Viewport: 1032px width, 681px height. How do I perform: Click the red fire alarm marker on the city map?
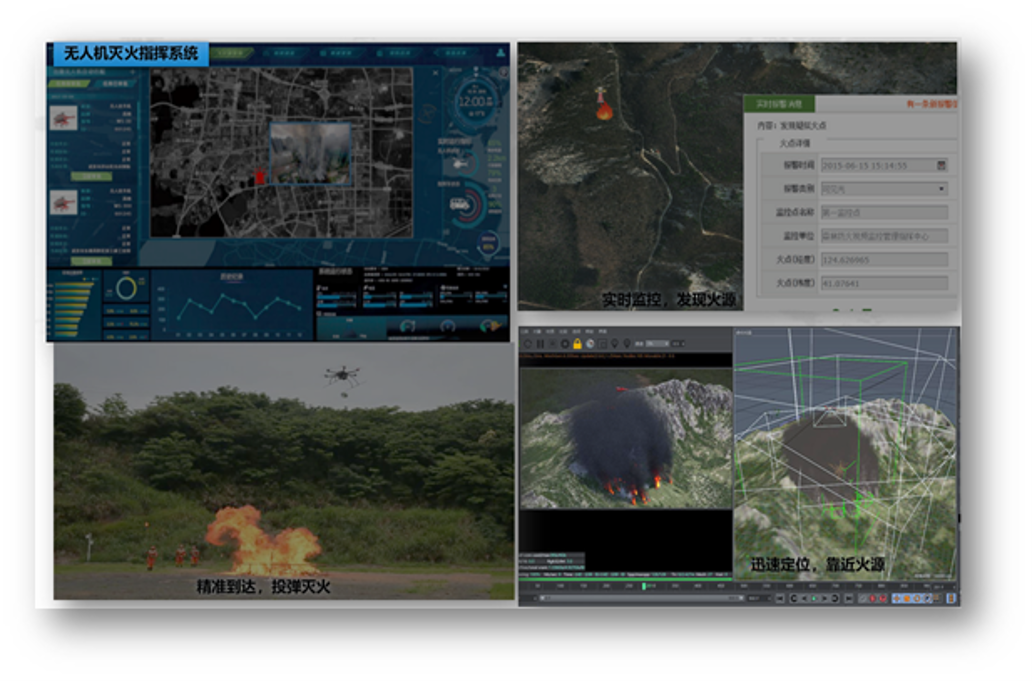259,176
